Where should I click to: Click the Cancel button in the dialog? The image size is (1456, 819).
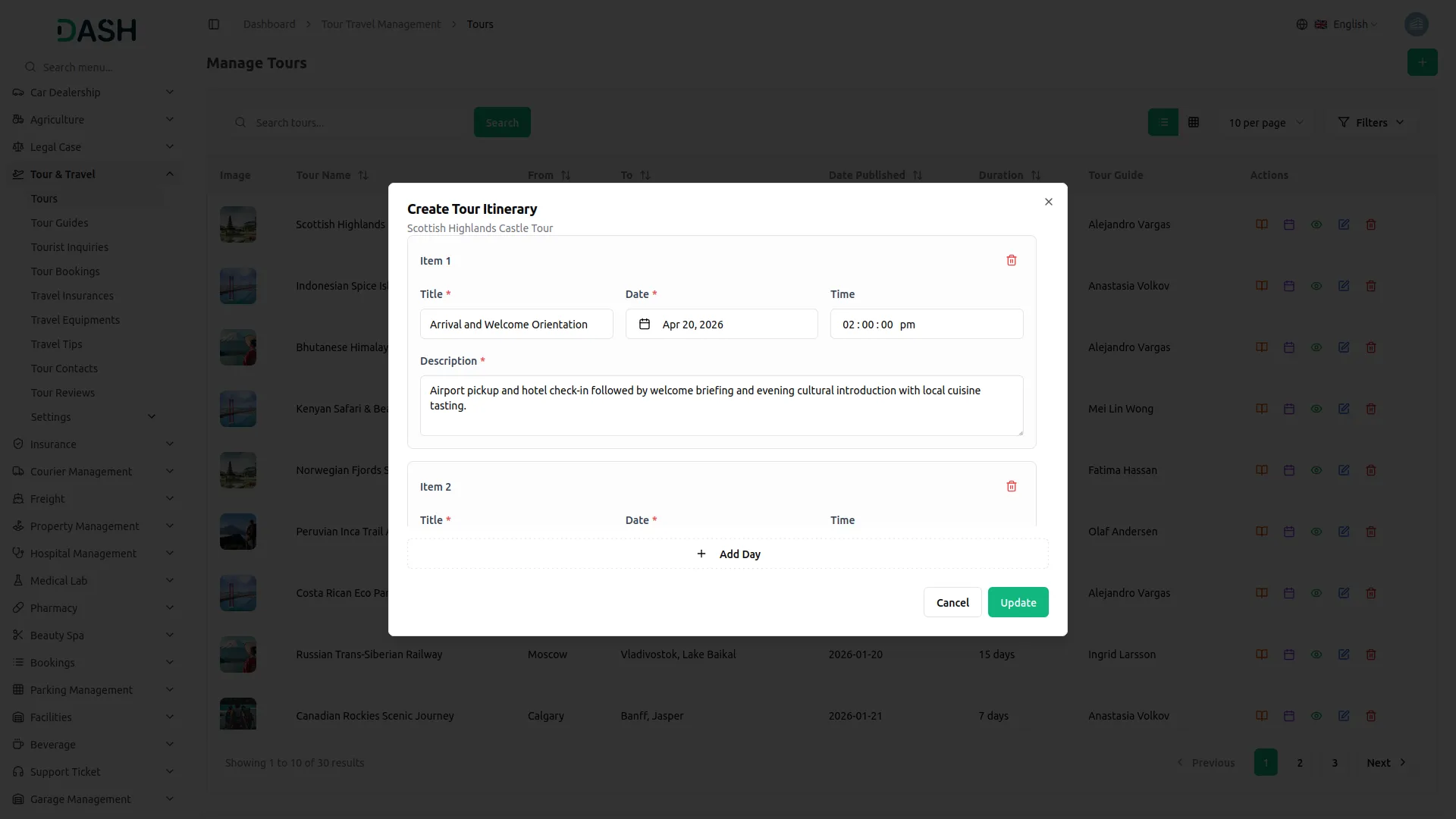coord(952,602)
